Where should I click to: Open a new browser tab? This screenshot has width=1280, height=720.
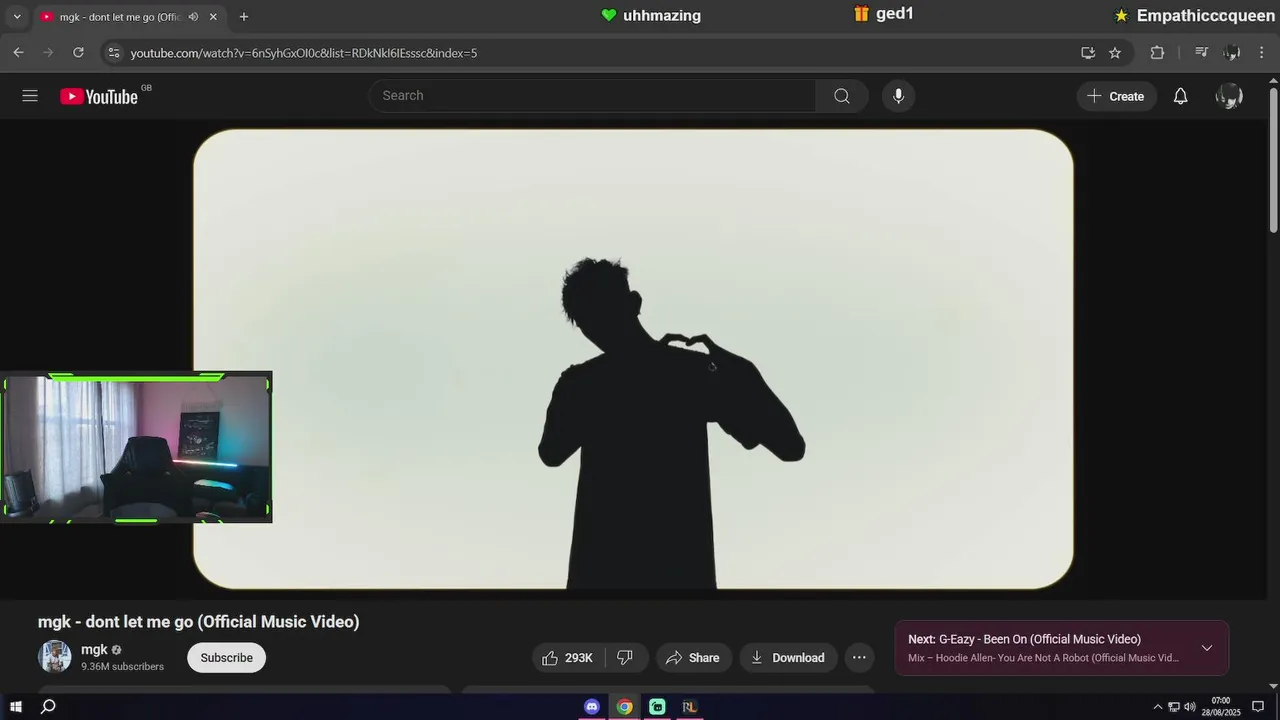[x=243, y=17]
